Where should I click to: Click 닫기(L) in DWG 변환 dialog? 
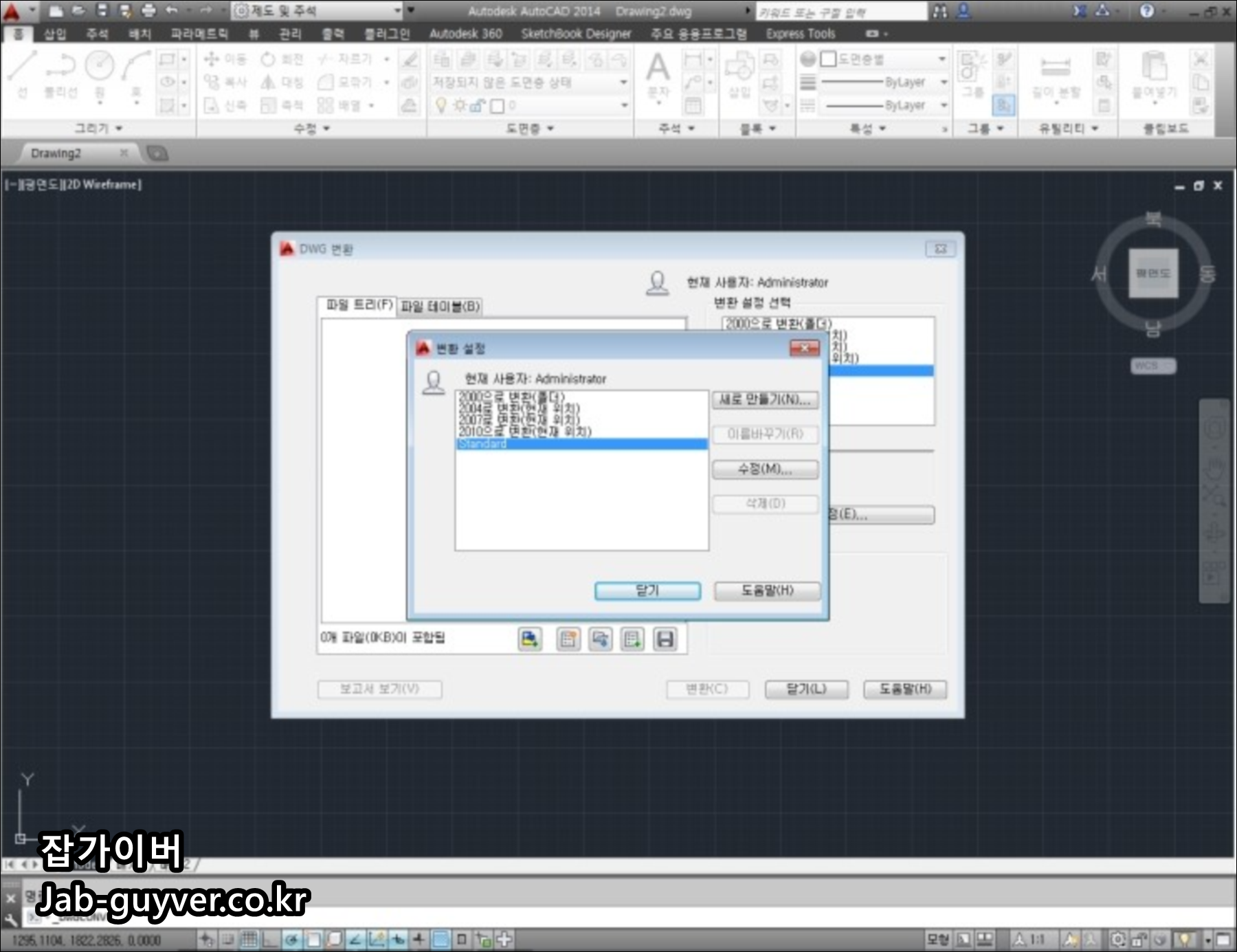pos(807,689)
